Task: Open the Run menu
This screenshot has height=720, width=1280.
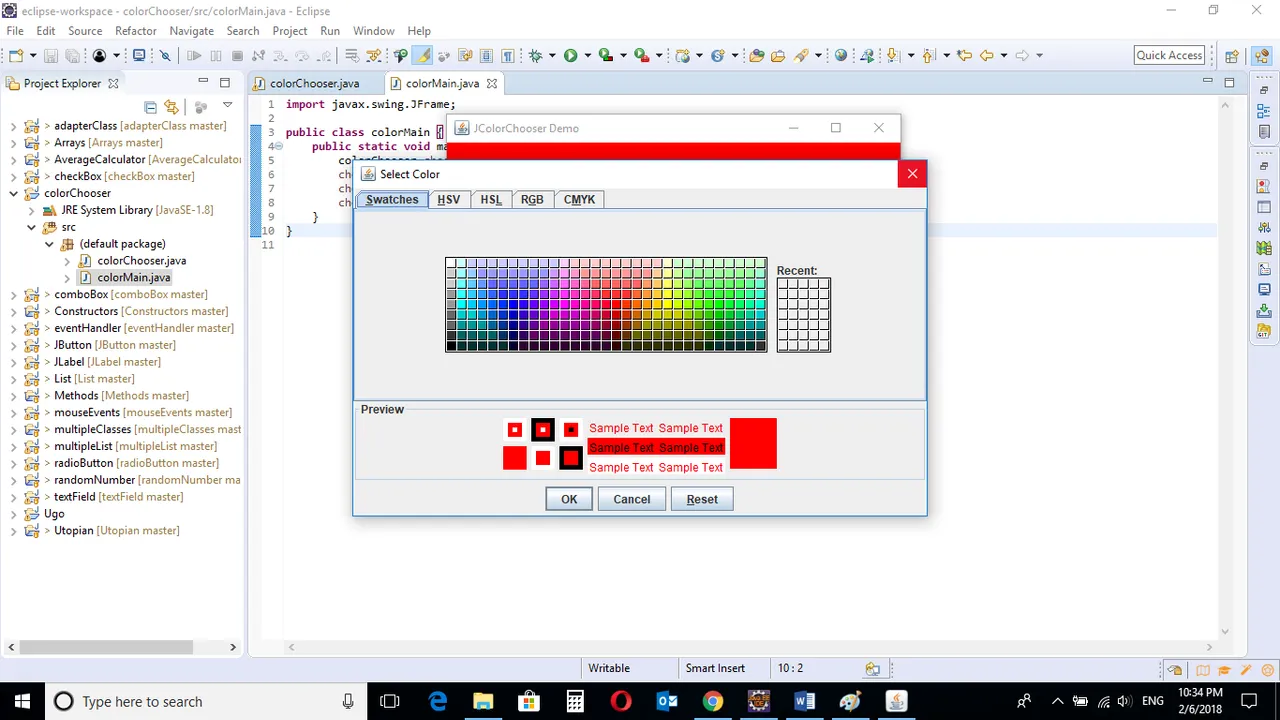Action: (x=330, y=31)
